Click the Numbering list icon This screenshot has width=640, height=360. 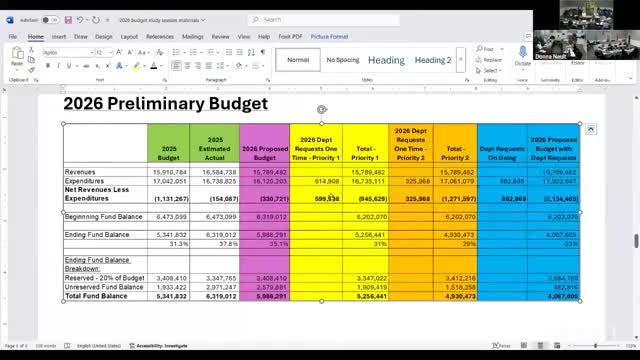click(193, 52)
